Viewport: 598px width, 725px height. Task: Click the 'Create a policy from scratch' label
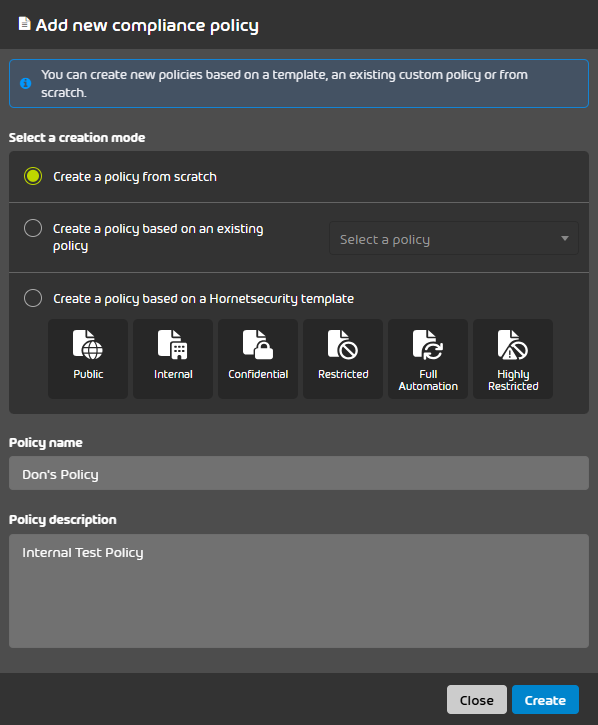(x=135, y=177)
